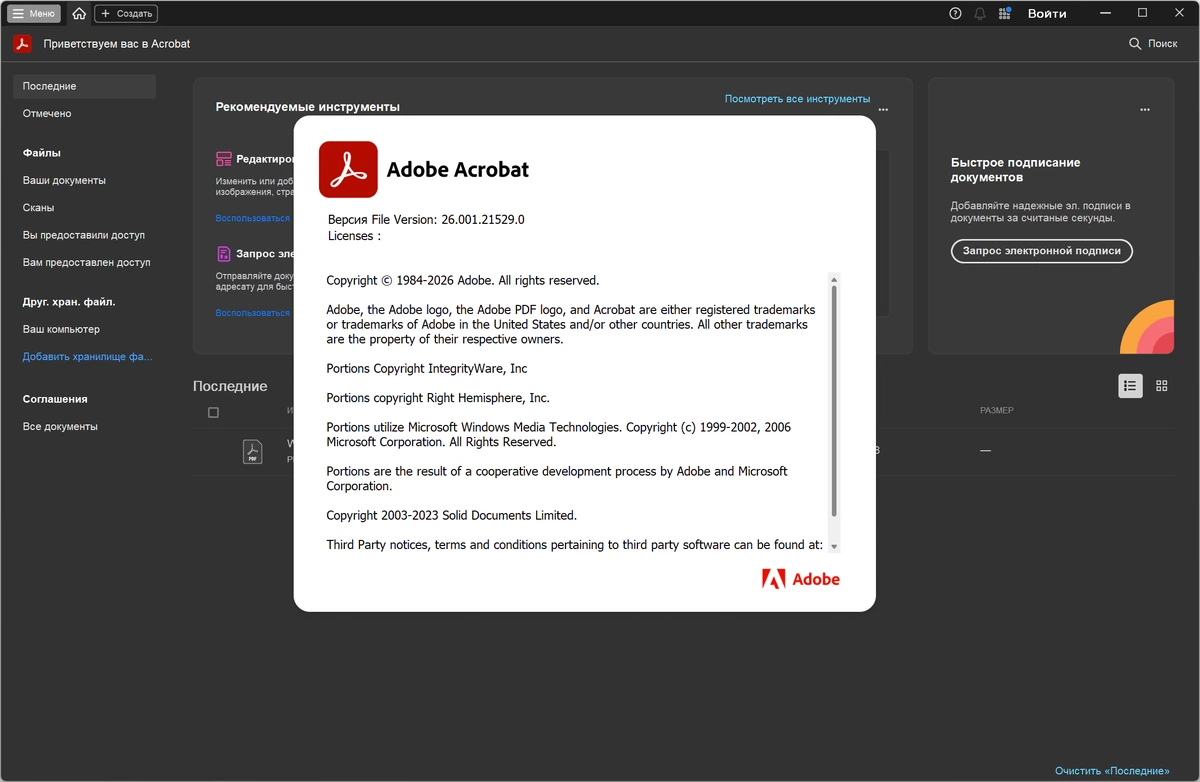Open Вам предоставлен доступ item
The image size is (1200, 782).
(x=85, y=262)
